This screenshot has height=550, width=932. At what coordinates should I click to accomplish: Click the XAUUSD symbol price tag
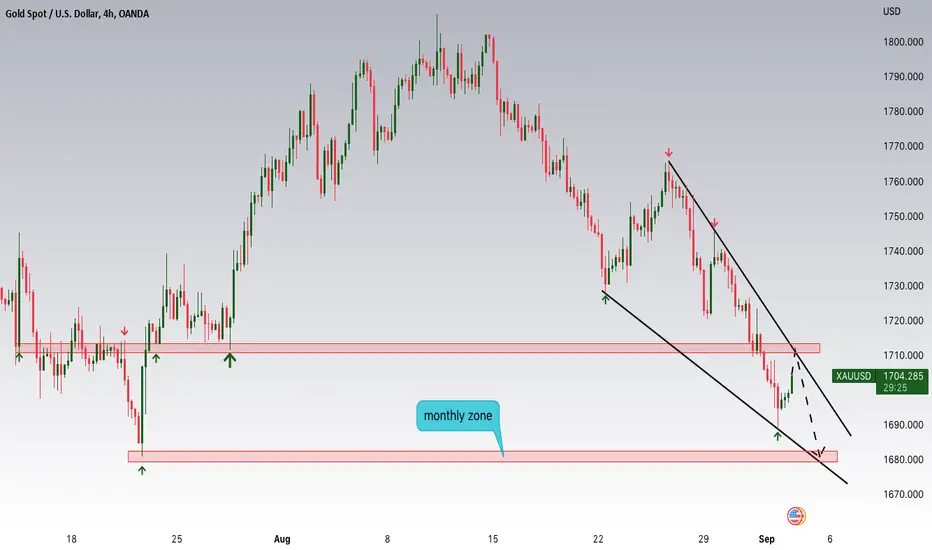click(854, 376)
